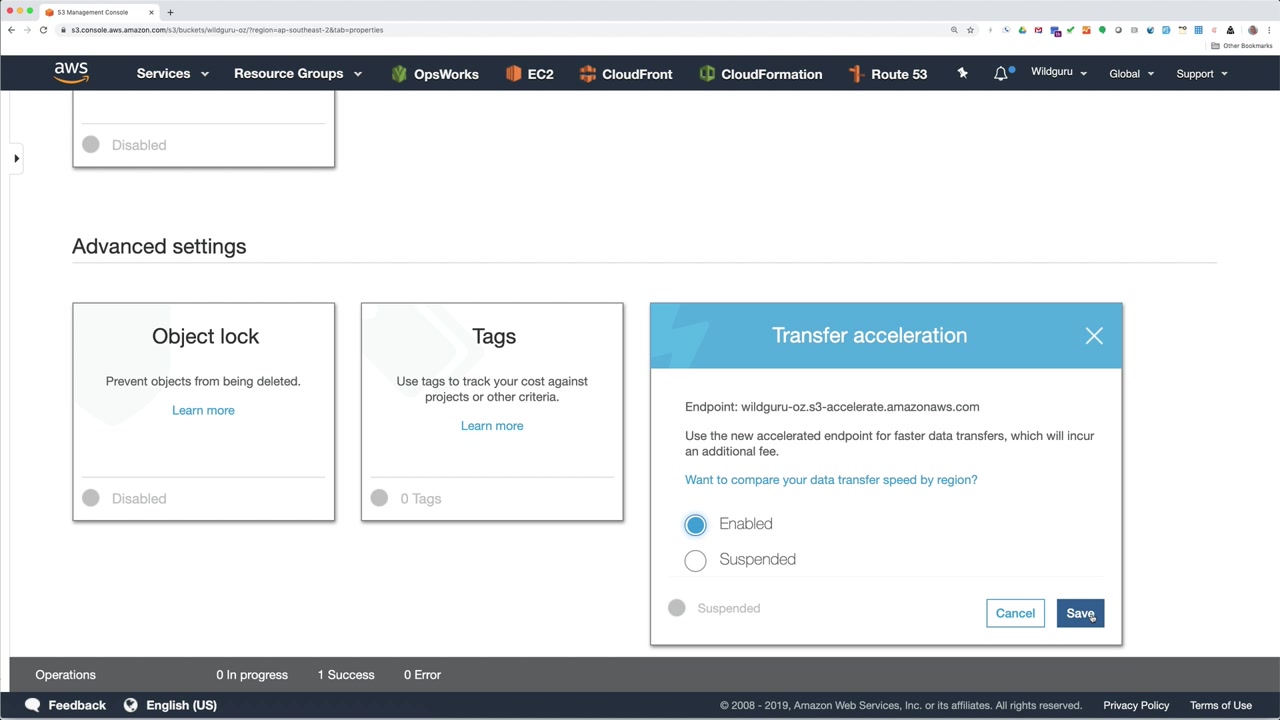The width and height of the screenshot is (1280, 720).
Task: Bookmark this page with the star icon
Action: 970,30
